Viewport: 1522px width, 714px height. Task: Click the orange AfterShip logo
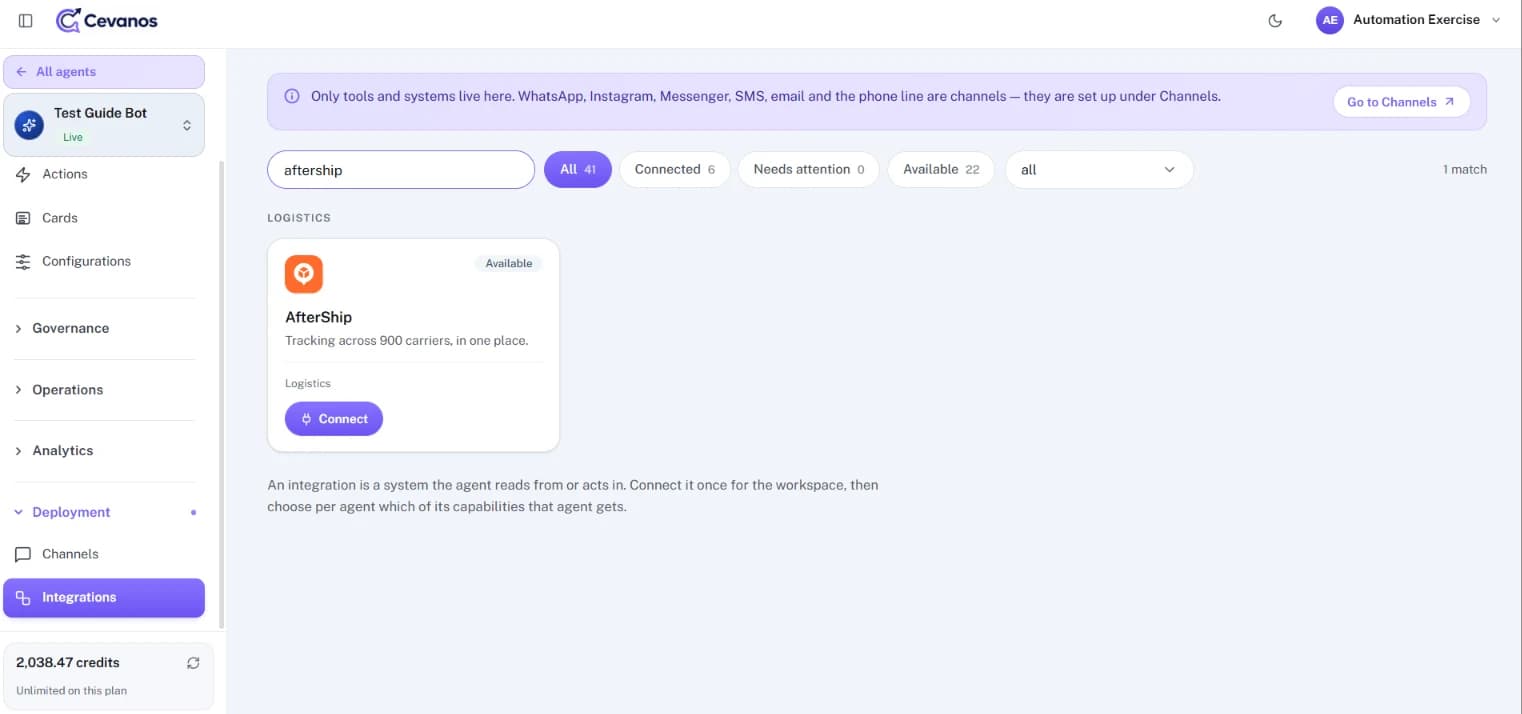[x=304, y=274]
